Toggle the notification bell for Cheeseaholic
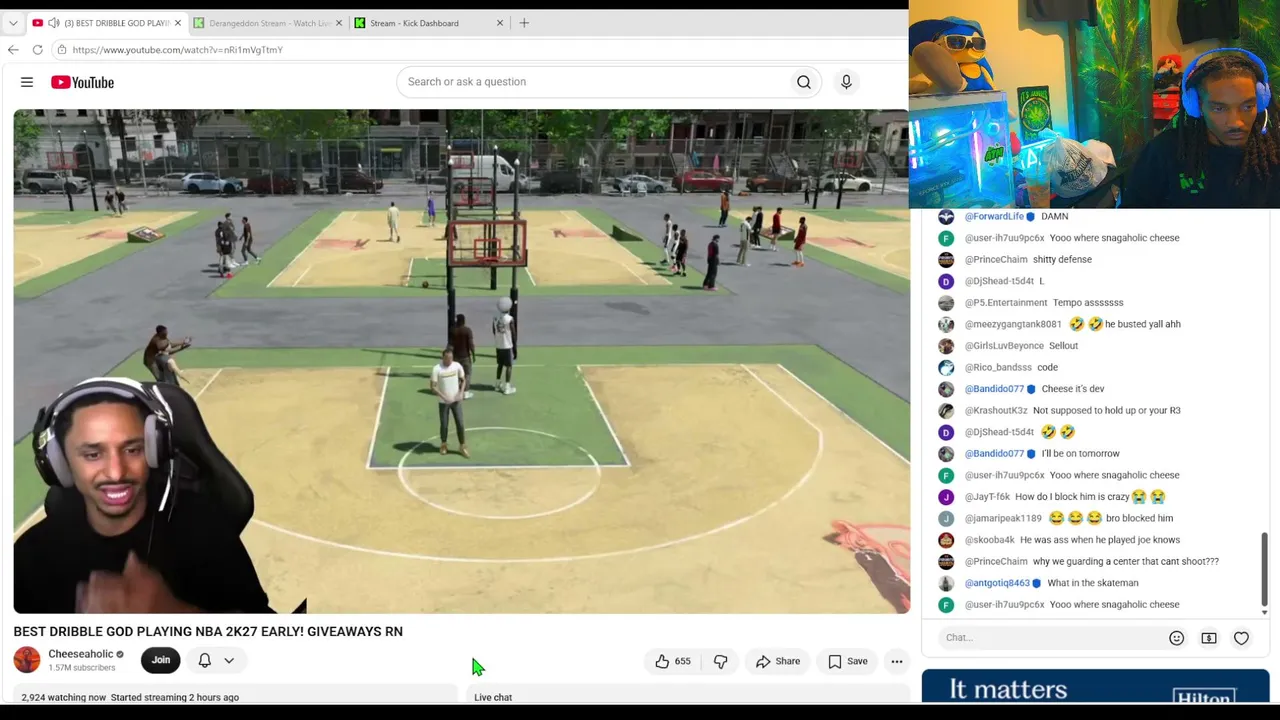This screenshot has height=720, width=1280. 205,660
